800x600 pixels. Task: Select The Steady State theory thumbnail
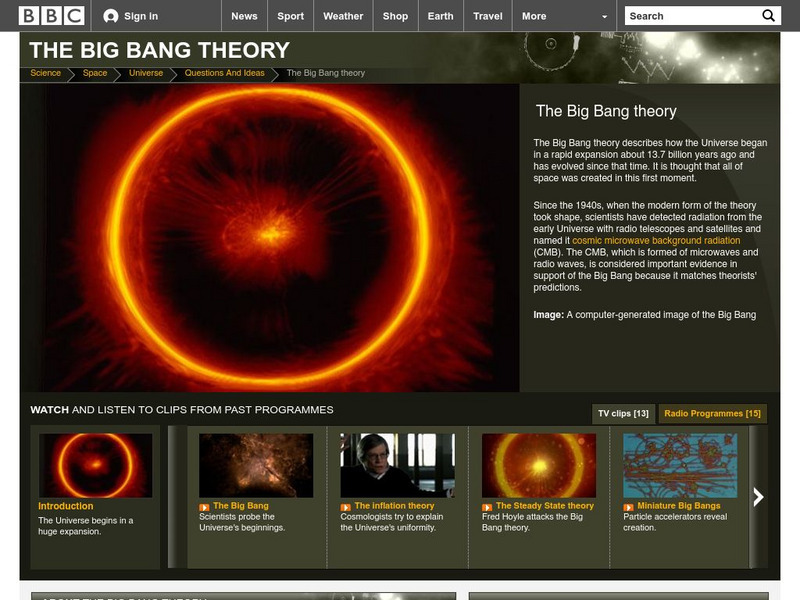[539, 465]
